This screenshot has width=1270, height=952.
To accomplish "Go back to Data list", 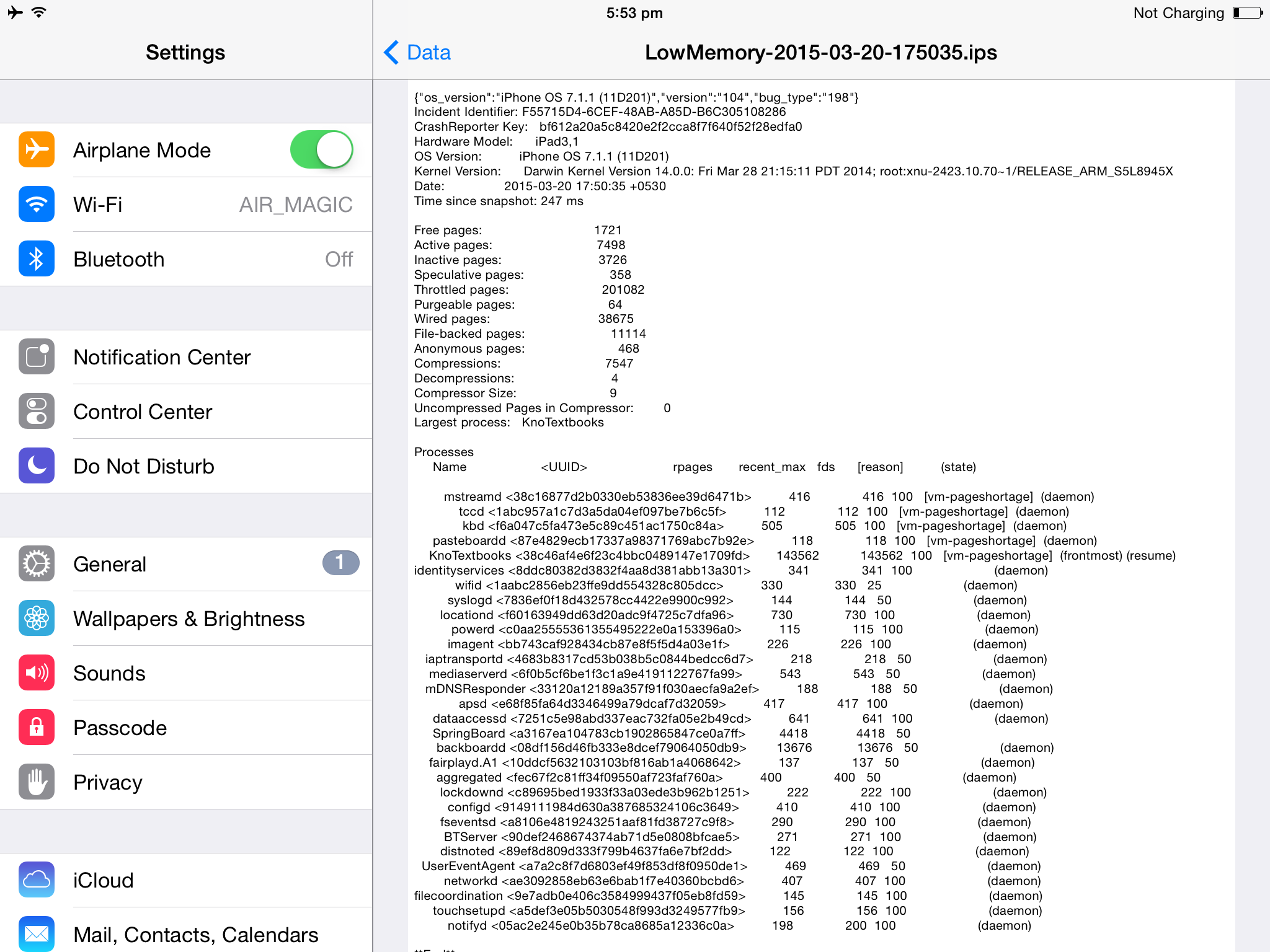I will click(417, 53).
